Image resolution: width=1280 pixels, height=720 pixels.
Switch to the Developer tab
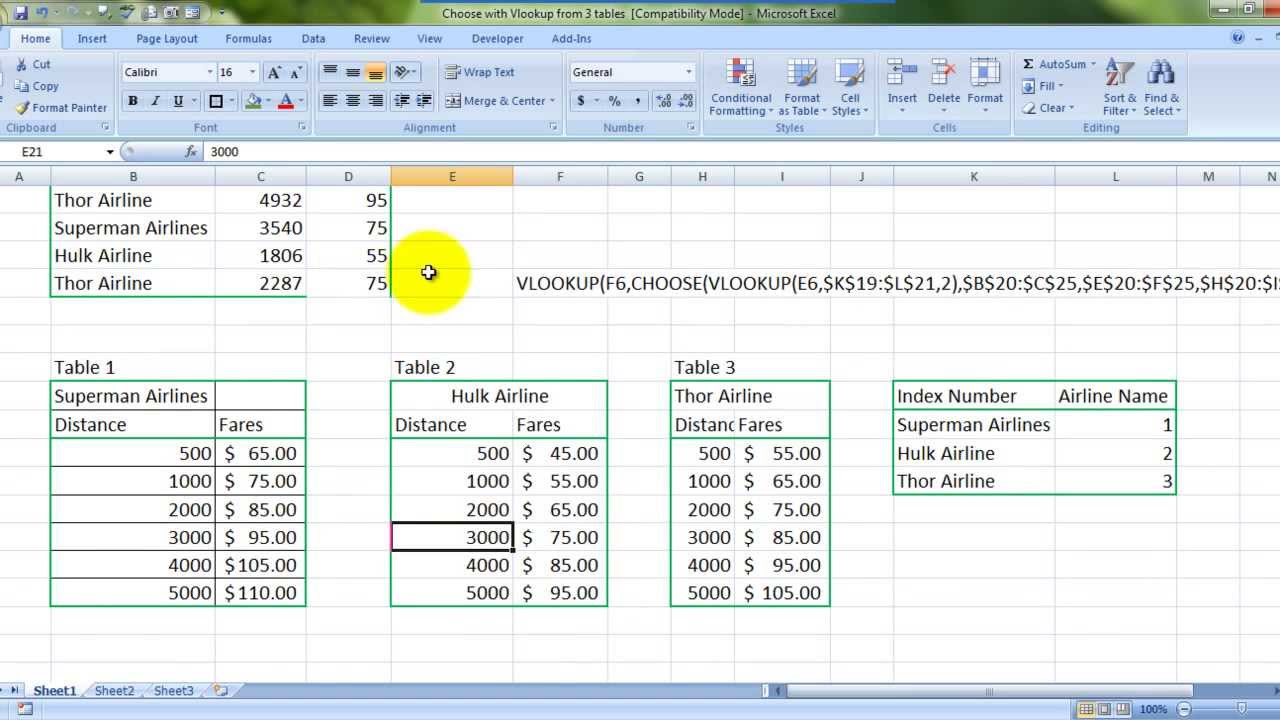tap(497, 38)
